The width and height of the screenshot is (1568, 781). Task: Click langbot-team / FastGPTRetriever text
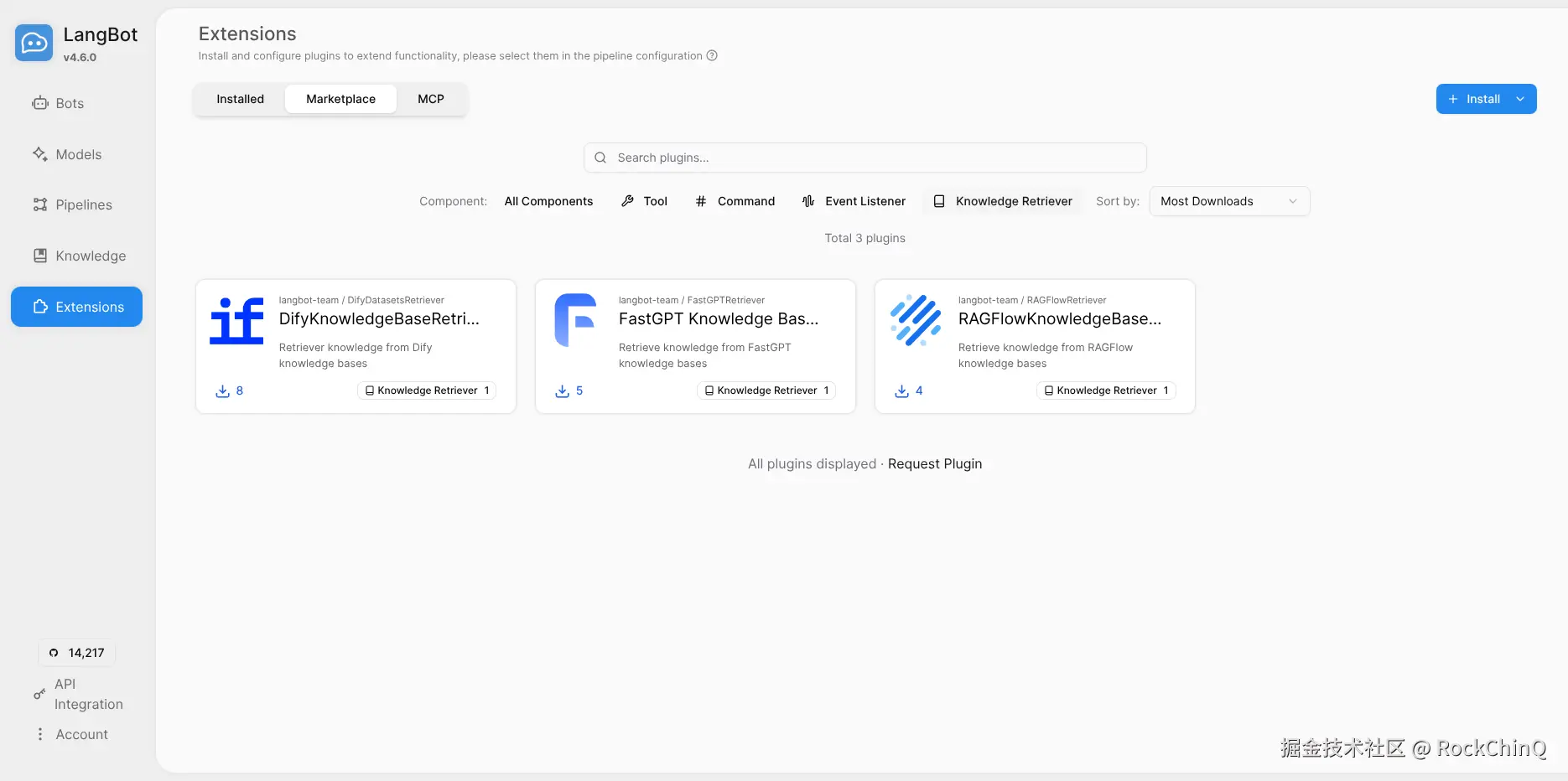pyautogui.click(x=692, y=300)
